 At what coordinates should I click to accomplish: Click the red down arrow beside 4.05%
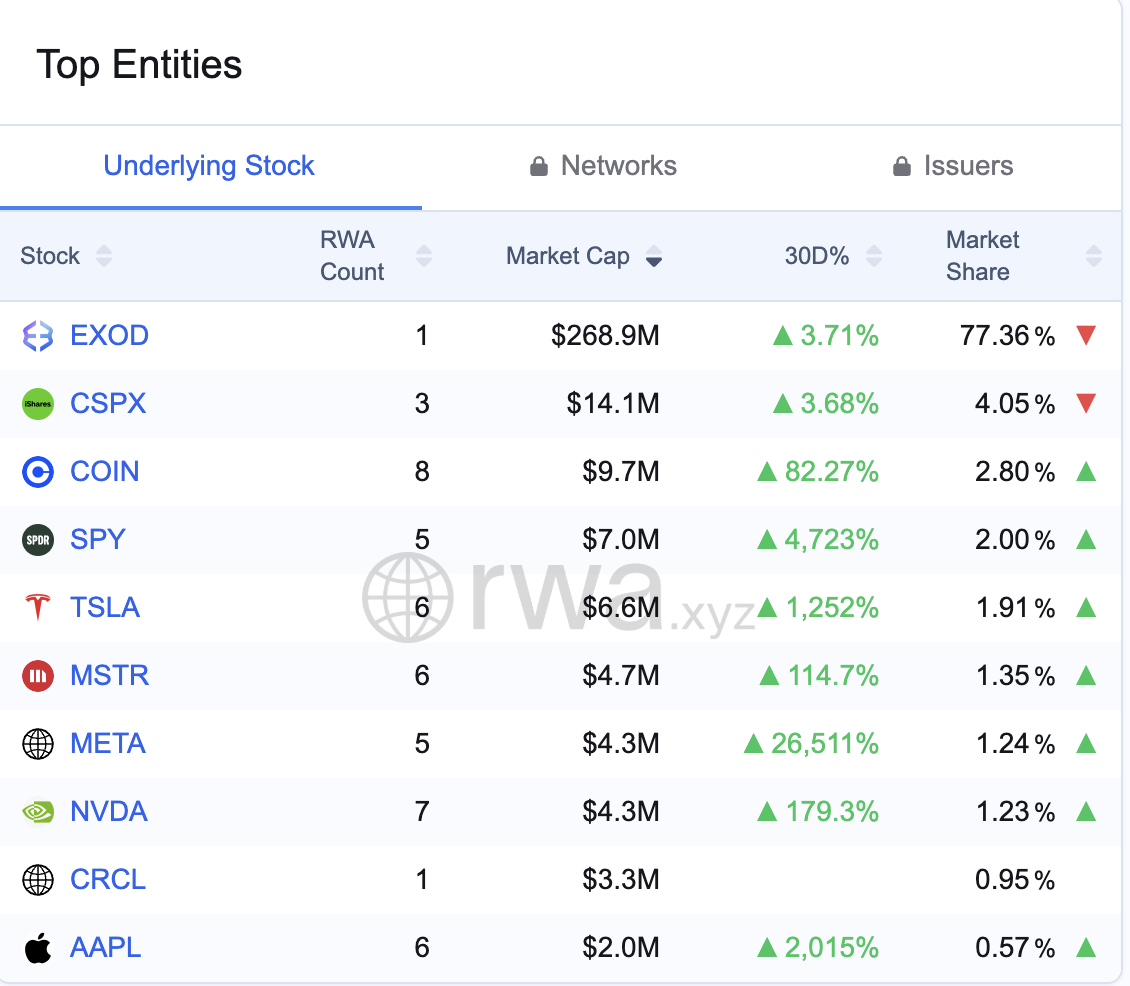pyautogui.click(x=1086, y=403)
